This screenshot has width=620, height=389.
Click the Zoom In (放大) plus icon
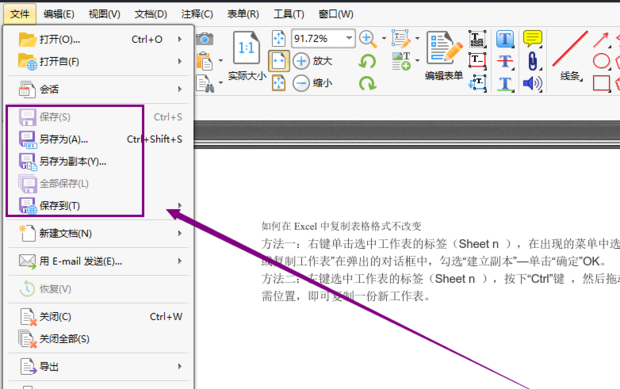click(x=301, y=61)
